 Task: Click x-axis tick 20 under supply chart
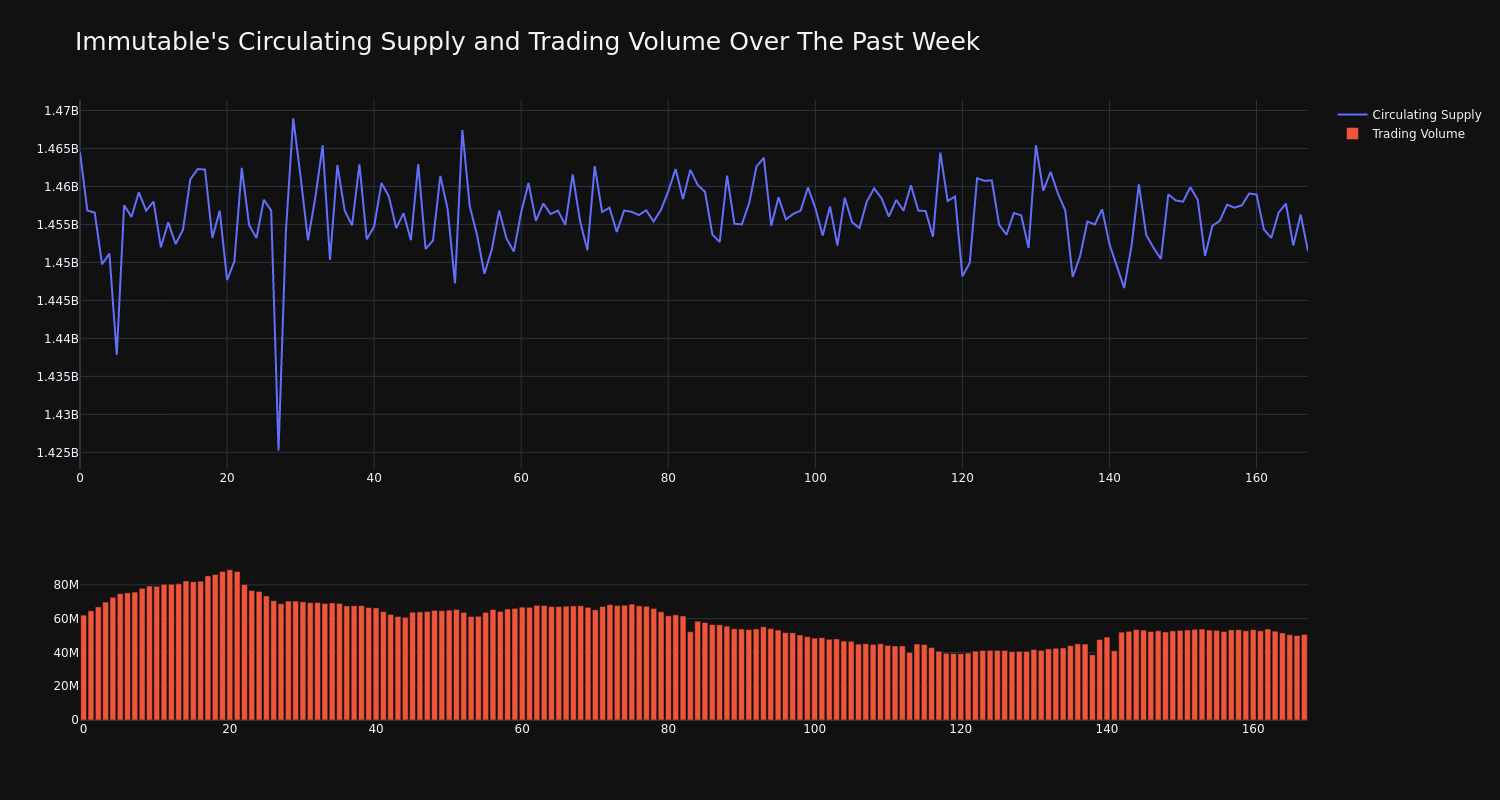point(227,478)
